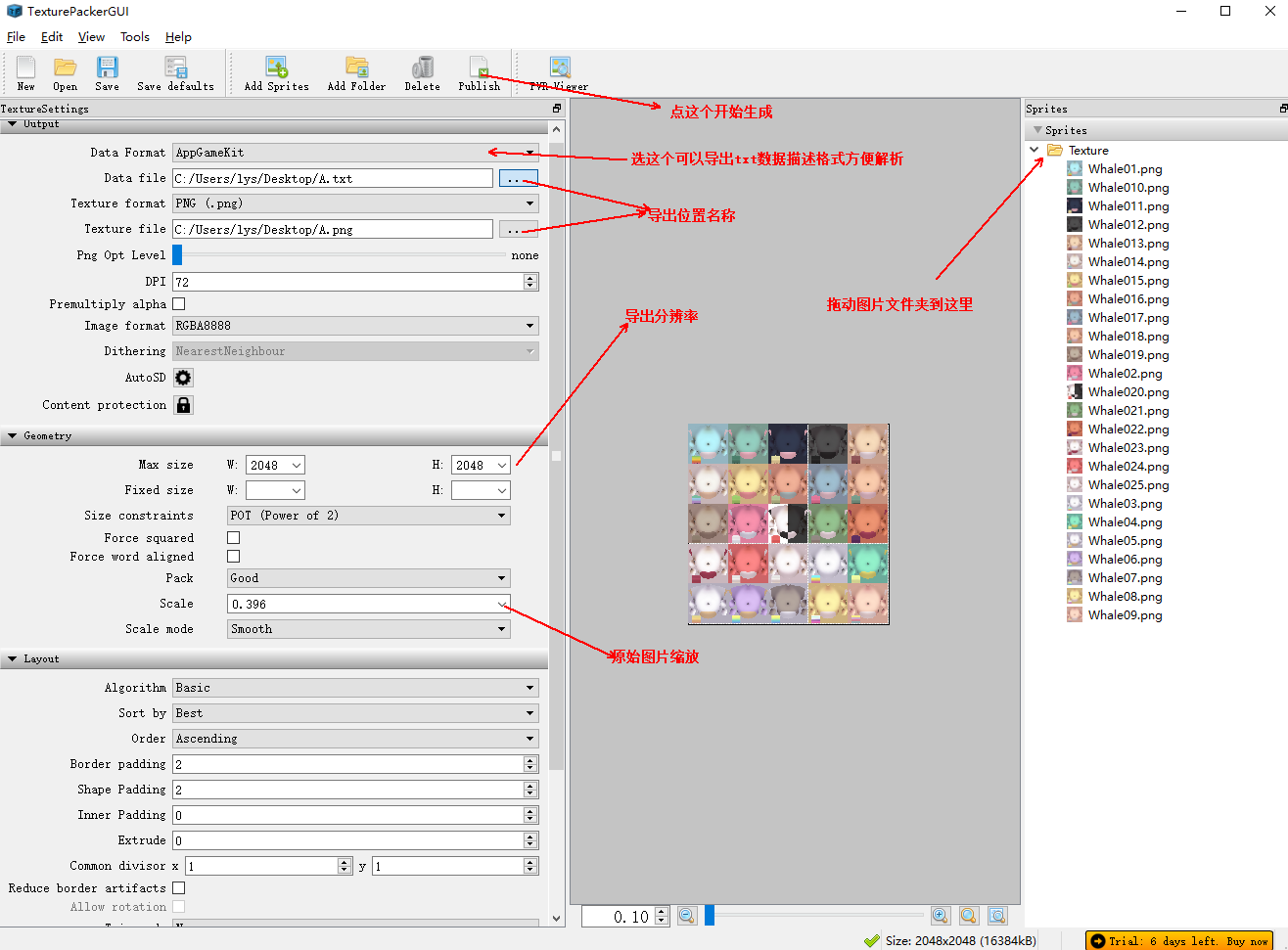Toggle Force word aligned checkbox
The width and height of the screenshot is (1288, 950).
(233, 556)
